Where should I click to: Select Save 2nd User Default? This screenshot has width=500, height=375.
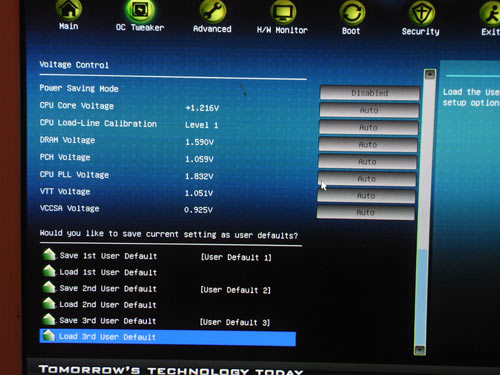[x=108, y=289]
